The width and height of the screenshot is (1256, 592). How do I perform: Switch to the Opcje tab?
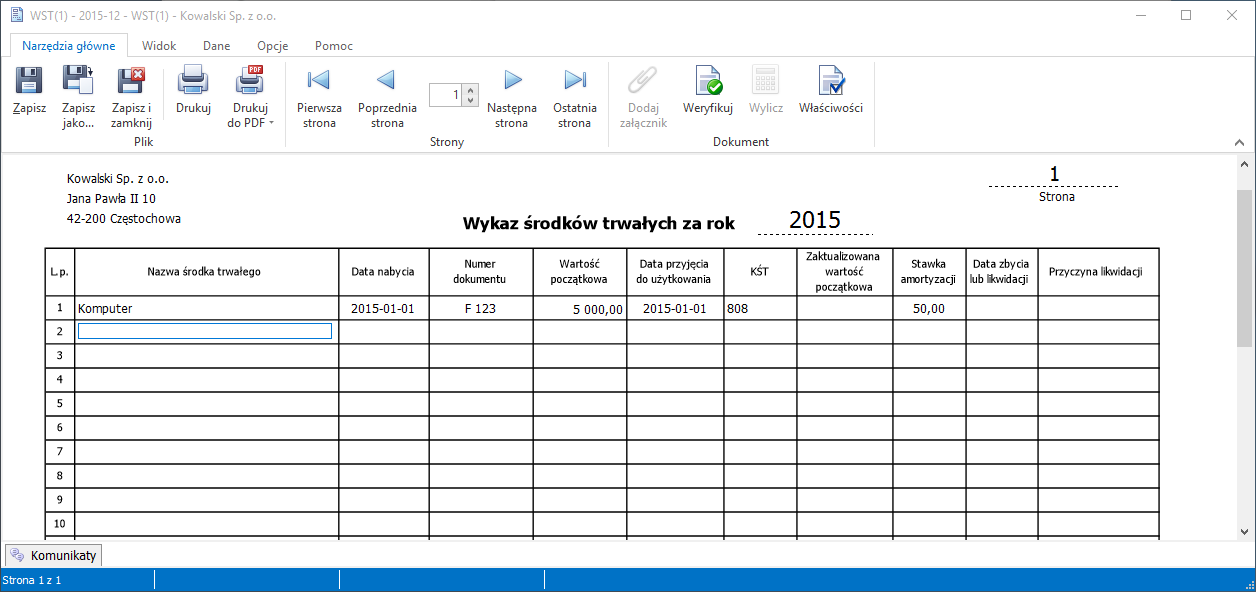[x=273, y=46]
